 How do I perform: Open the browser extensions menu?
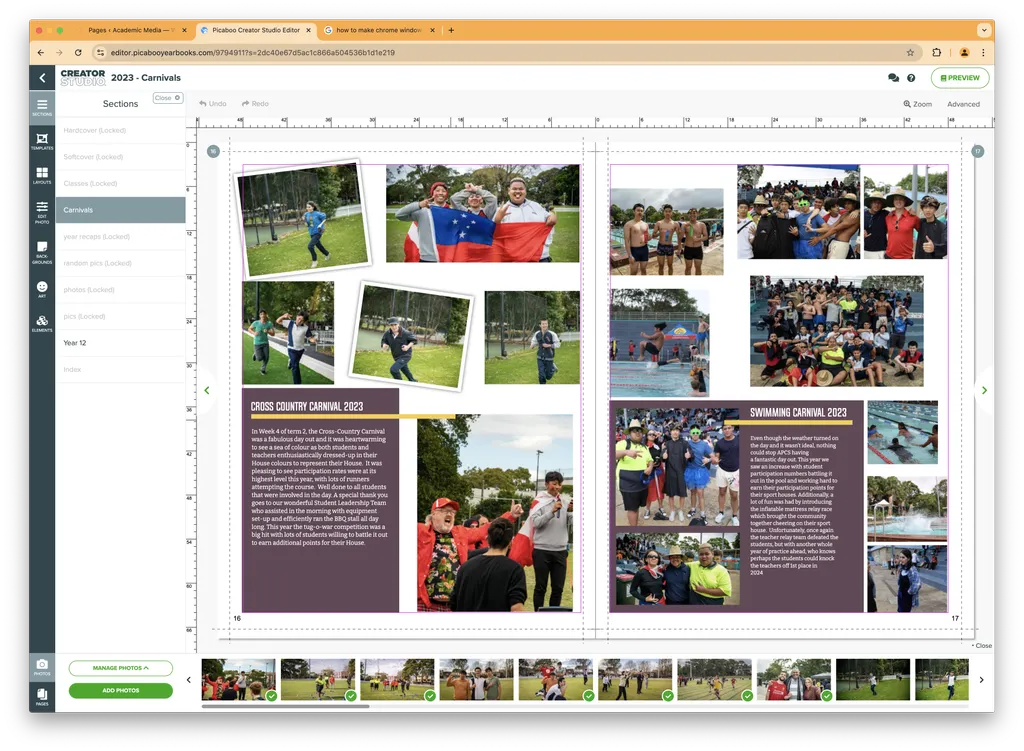(936, 52)
